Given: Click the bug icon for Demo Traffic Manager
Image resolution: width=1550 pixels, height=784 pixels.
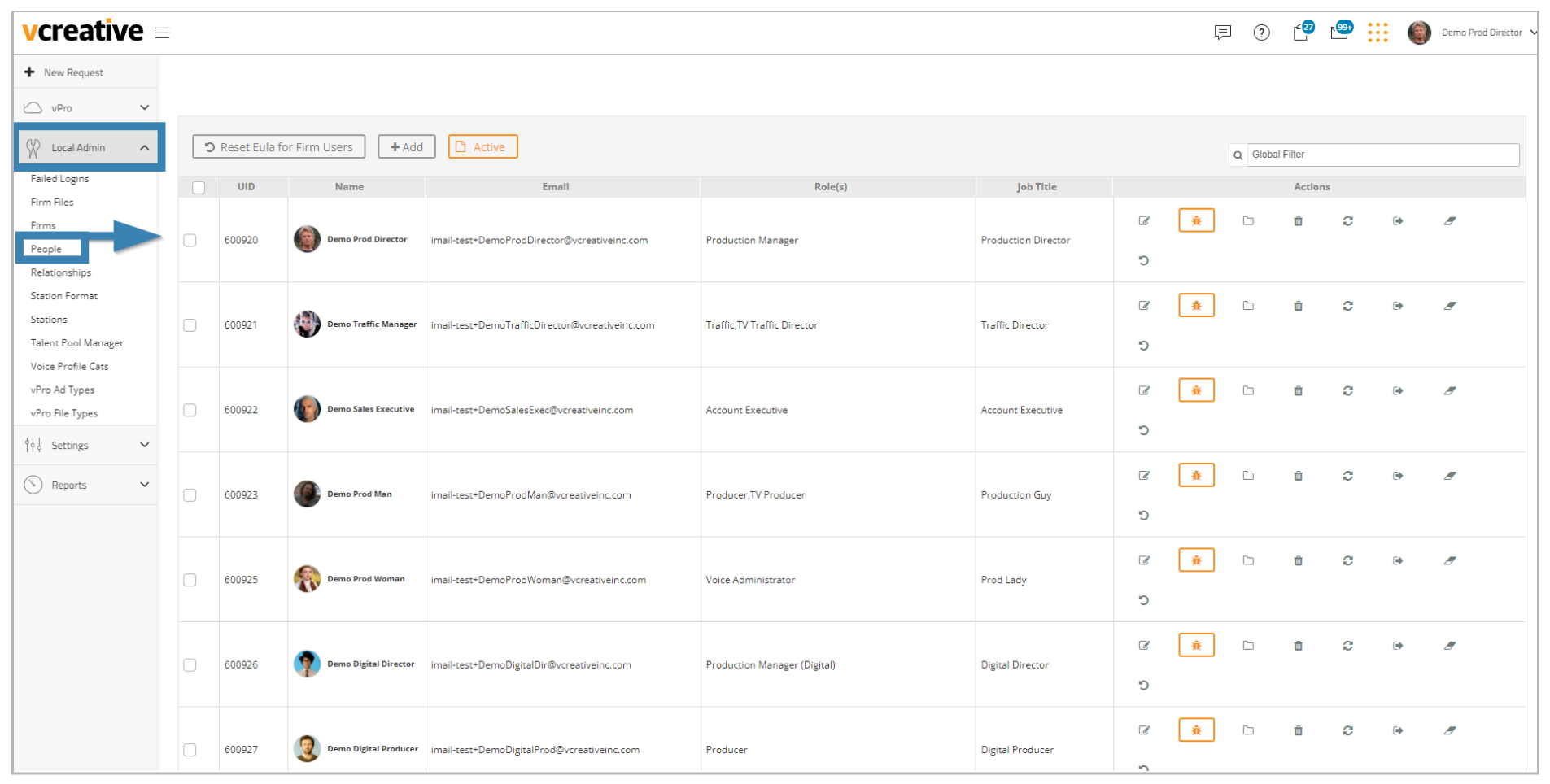Looking at the screenshot, I should pos(1196,305).
